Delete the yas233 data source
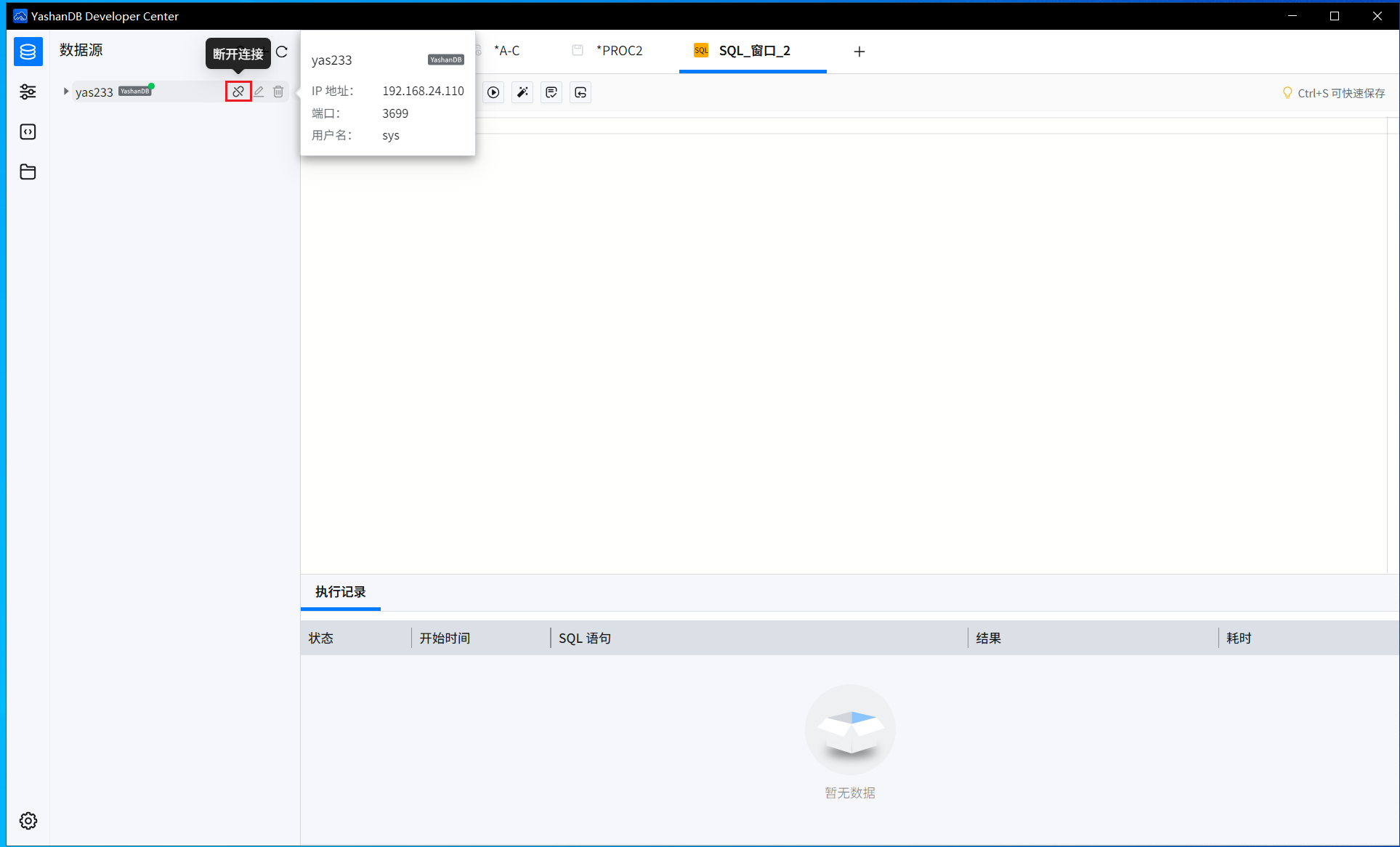Screen dimensions: 1400x847 pyautogui.click(x=278, y=92)
